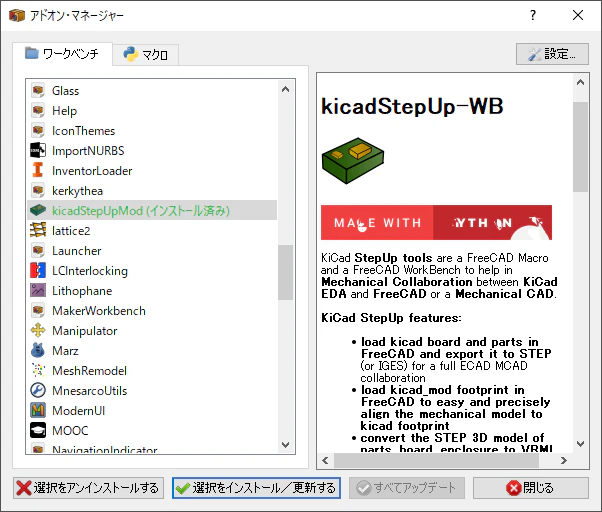Screen dimensions: 602x512
Task: Click the Lithophane purple icon
Action: tap(38, 290)
